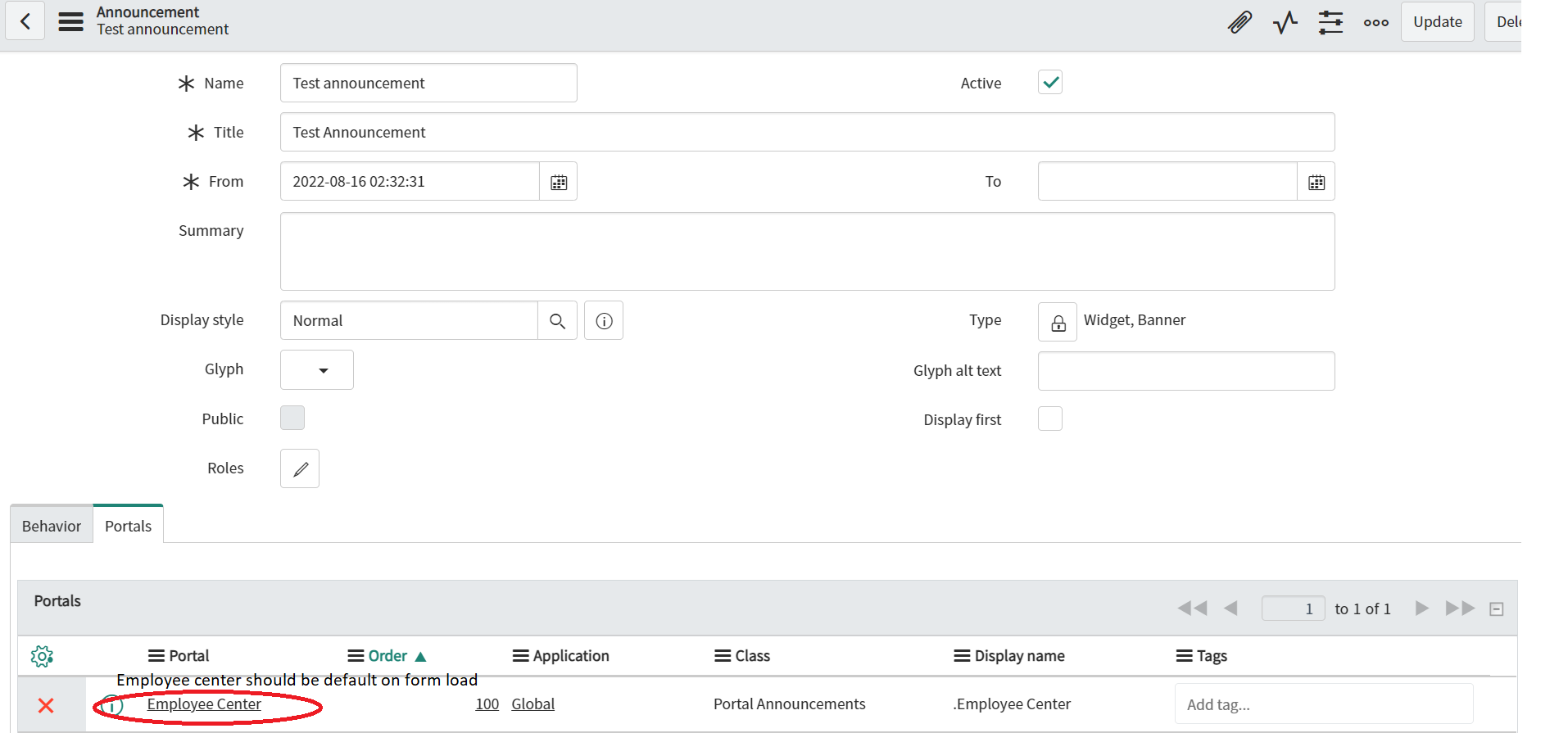Open more options three-dots icon

(x=1376, y=22)
